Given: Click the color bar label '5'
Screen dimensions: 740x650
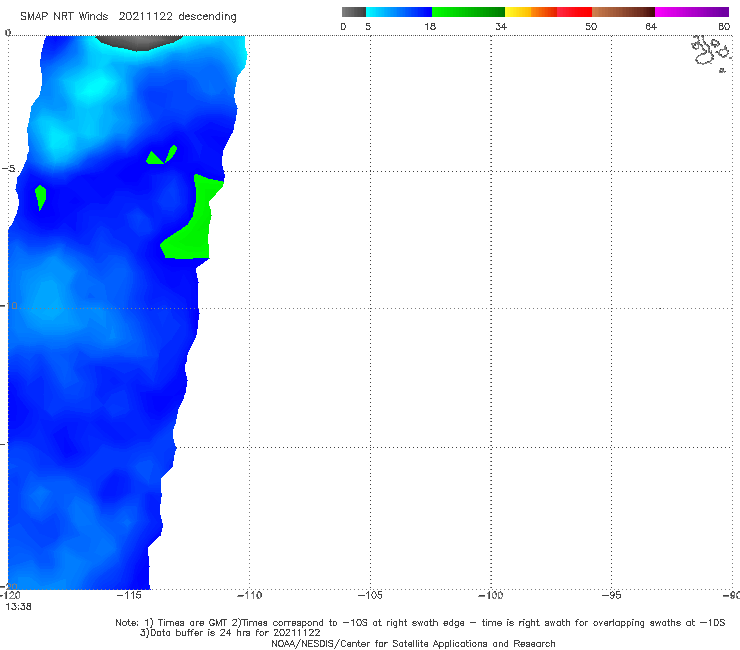Looking at the screenshot, I should pyautogui.click(x=368, y=27).
